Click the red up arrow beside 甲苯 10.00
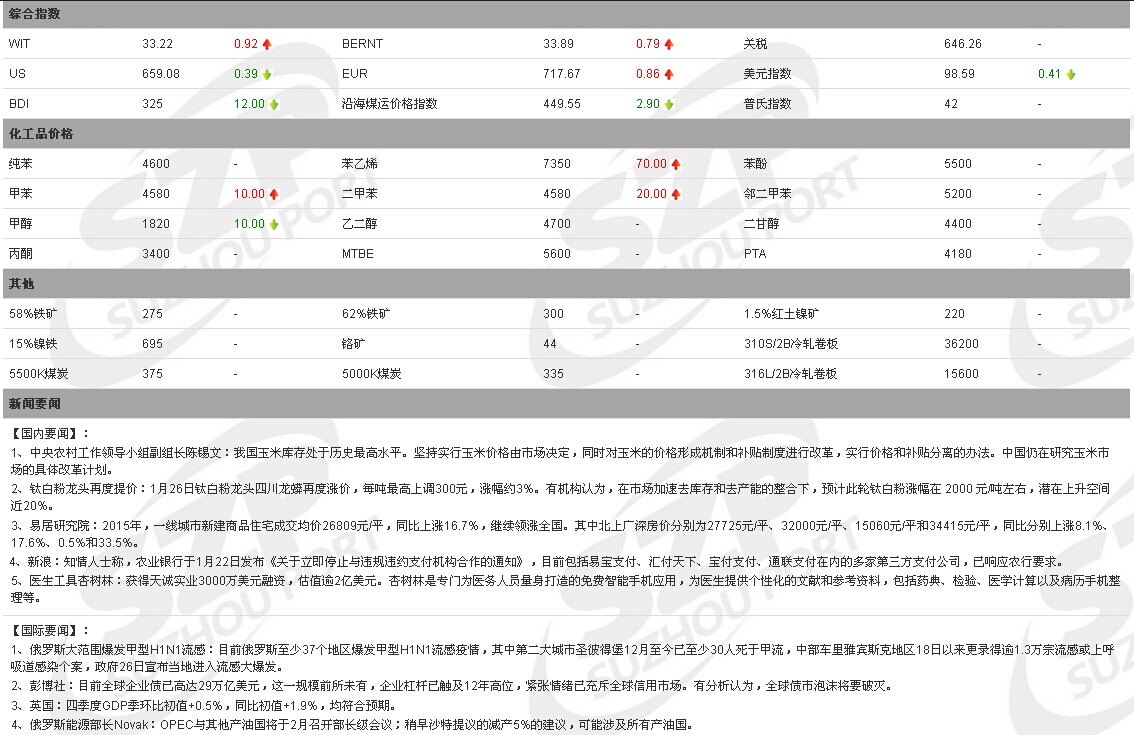1134x735 pixels. click(x=274, y=194)
